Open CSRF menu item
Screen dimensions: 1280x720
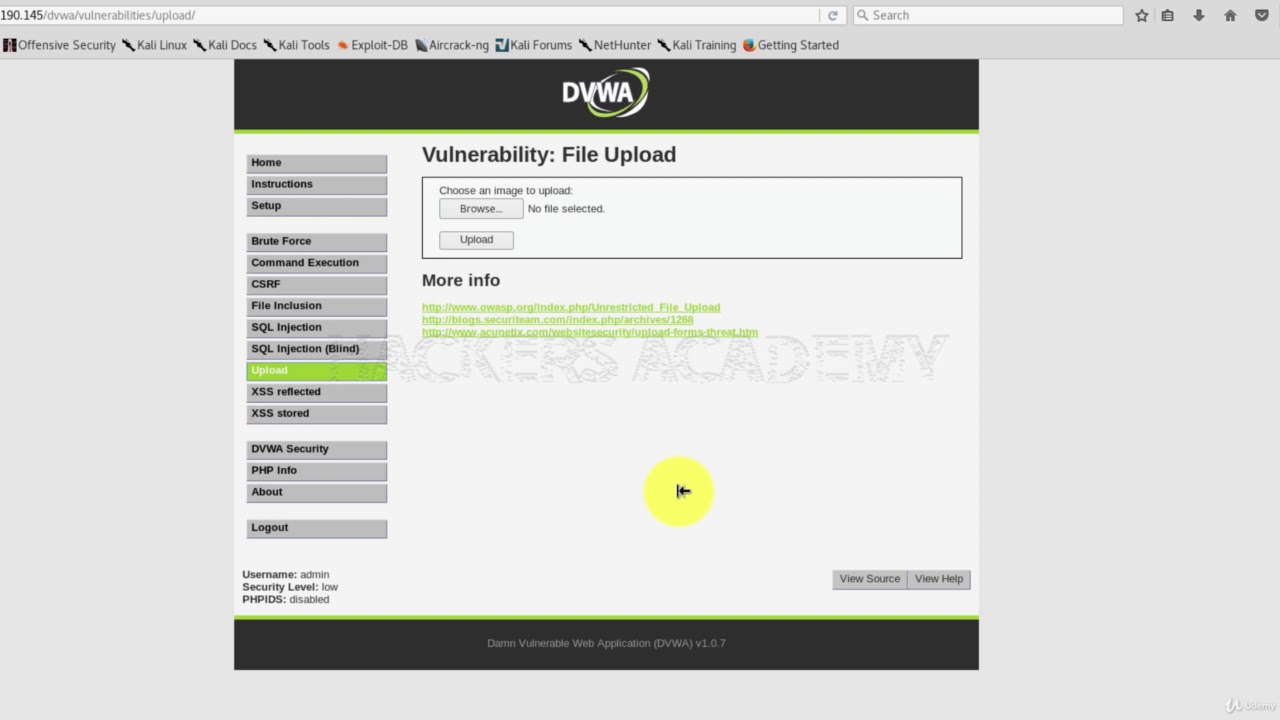tap(316, 285)
